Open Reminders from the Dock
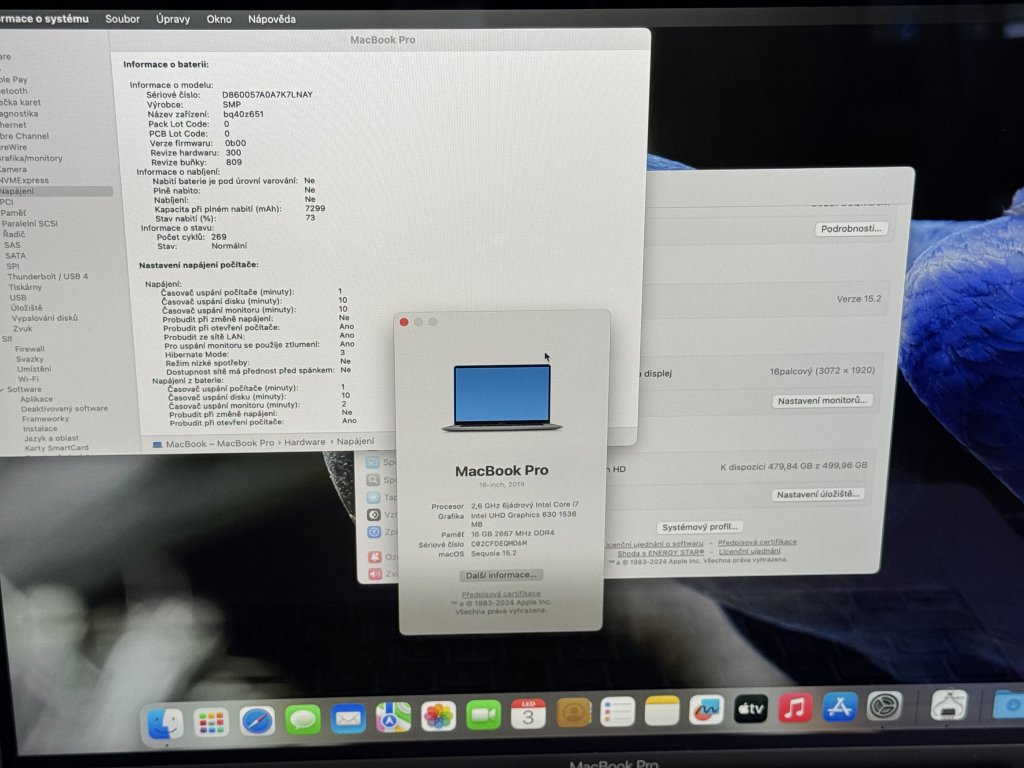Screen dimensions: 1024x768 (618, 712)
